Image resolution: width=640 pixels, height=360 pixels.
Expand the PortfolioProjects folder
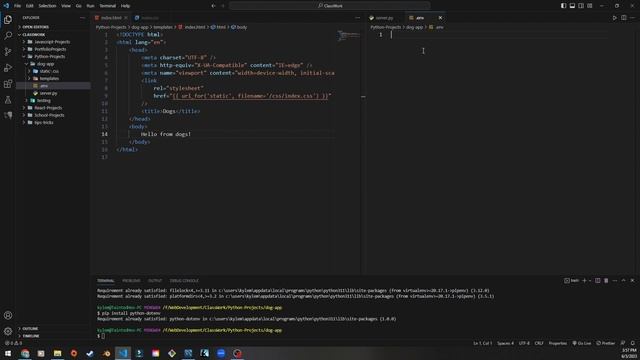50,49
